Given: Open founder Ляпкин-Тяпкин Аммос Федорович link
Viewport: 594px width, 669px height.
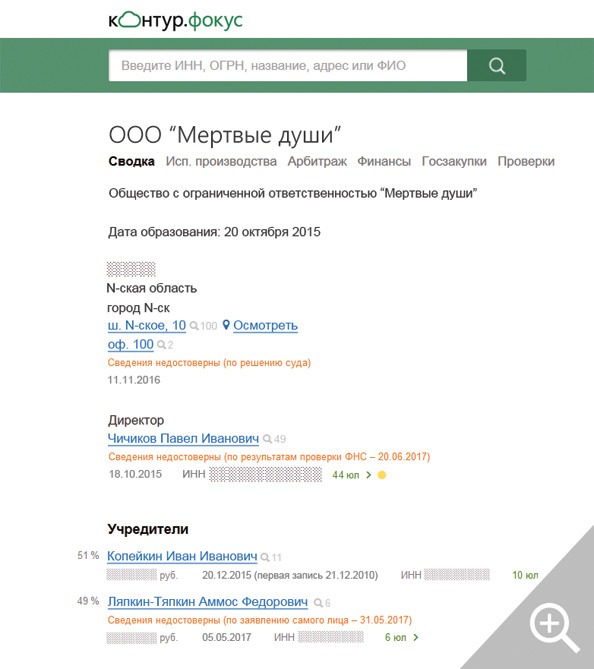Looking at the screenshot, I should click(207, 602).
